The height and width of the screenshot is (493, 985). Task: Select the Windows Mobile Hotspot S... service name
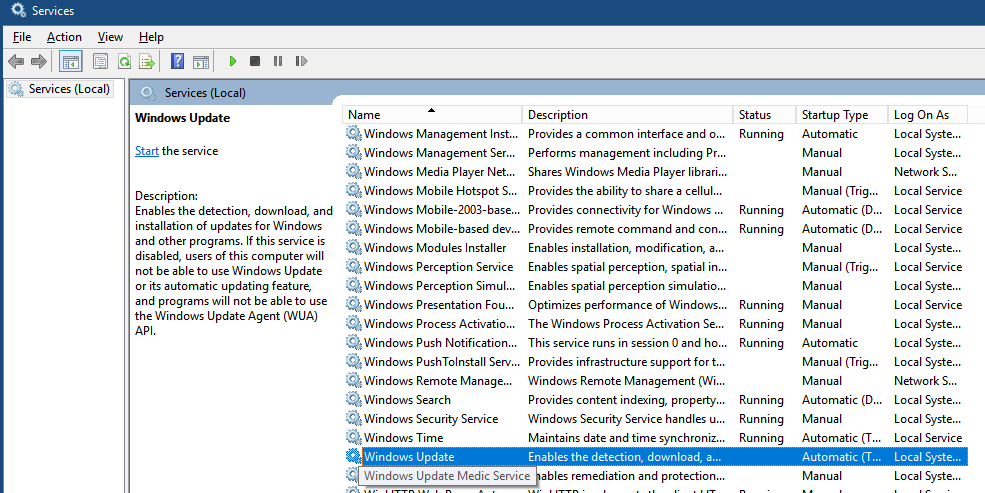pos(441,191)
